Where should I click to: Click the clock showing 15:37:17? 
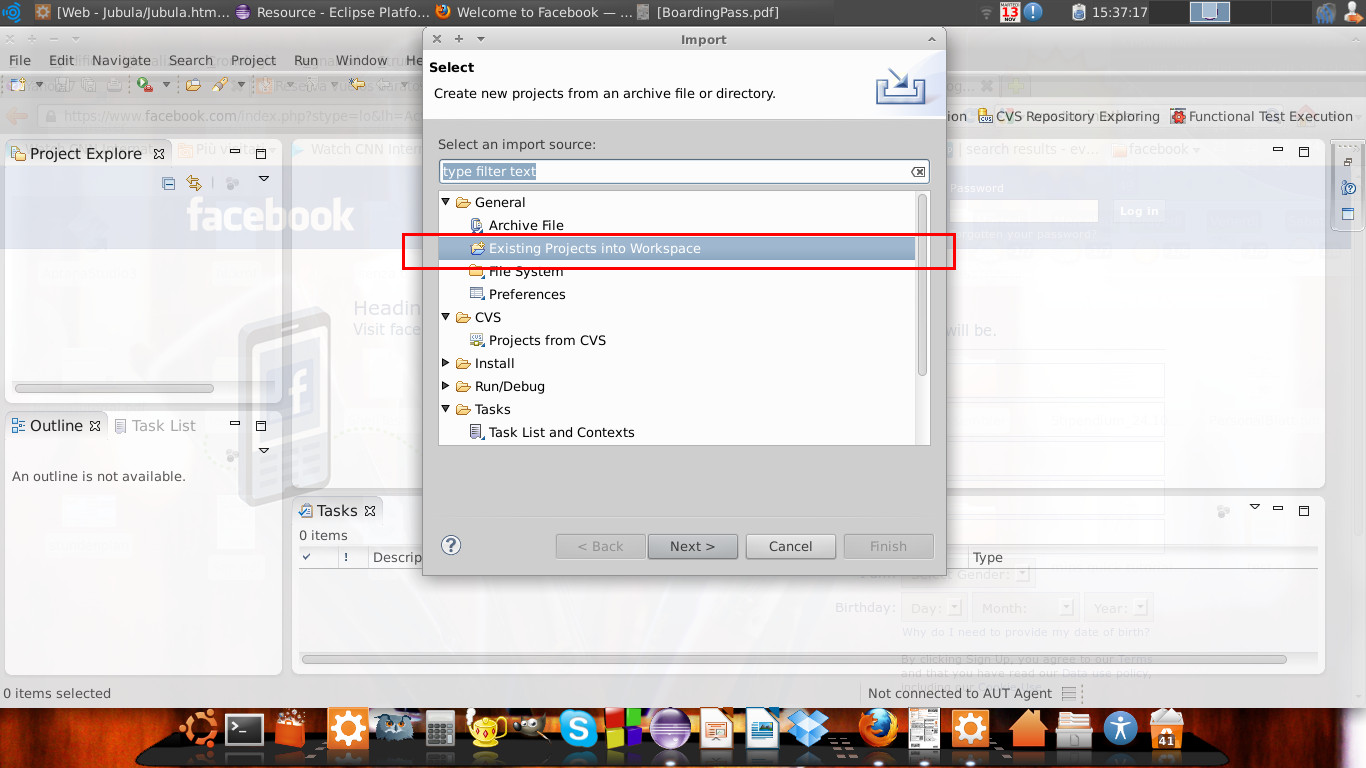(1120, 12)
